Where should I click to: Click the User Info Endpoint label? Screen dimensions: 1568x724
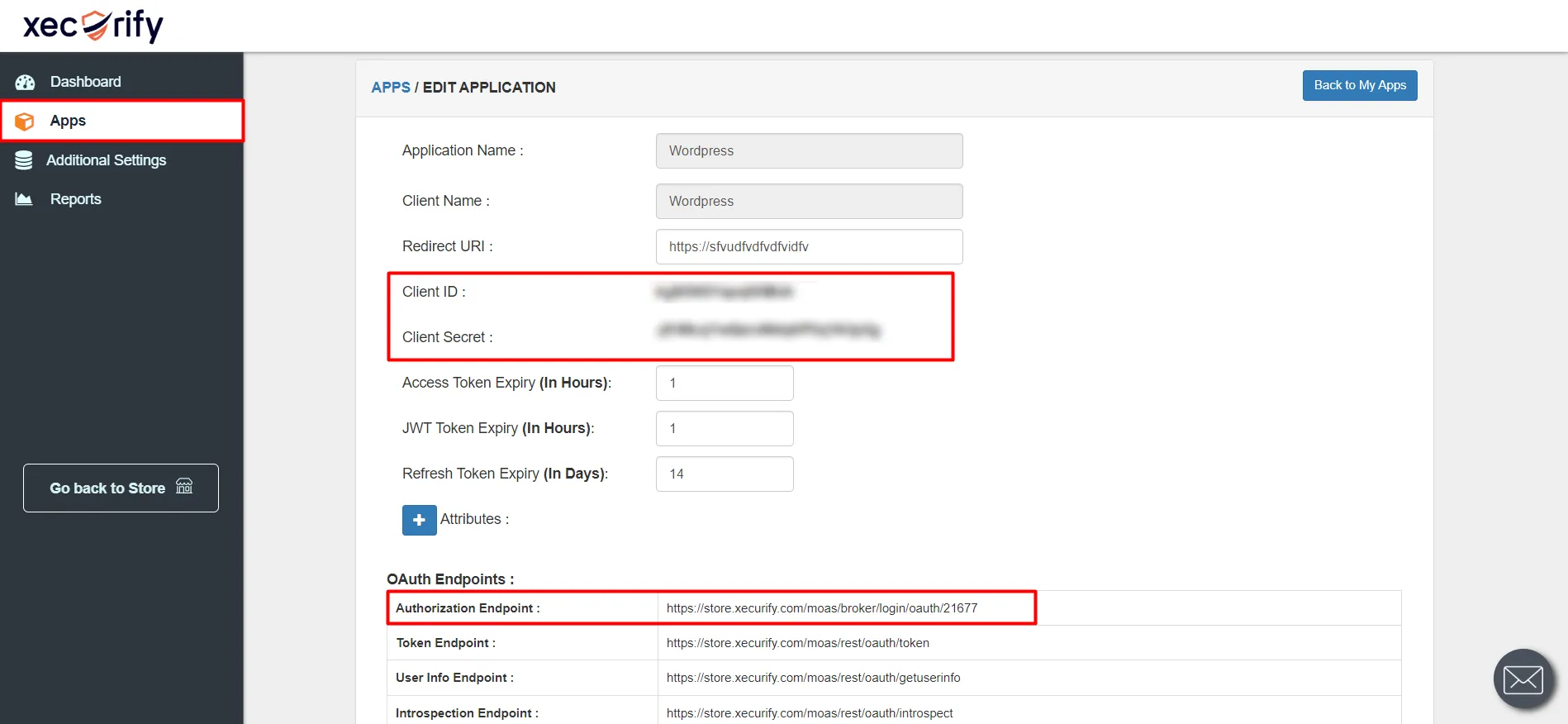click(x=454, y=678)
